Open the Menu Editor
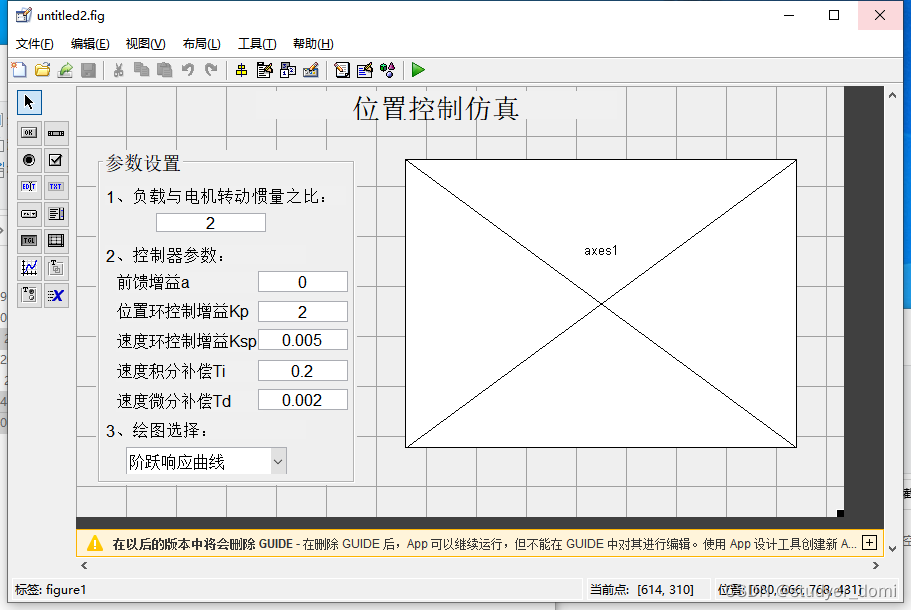The height and width of the screenshot is (610, 911). click(264, 70)
